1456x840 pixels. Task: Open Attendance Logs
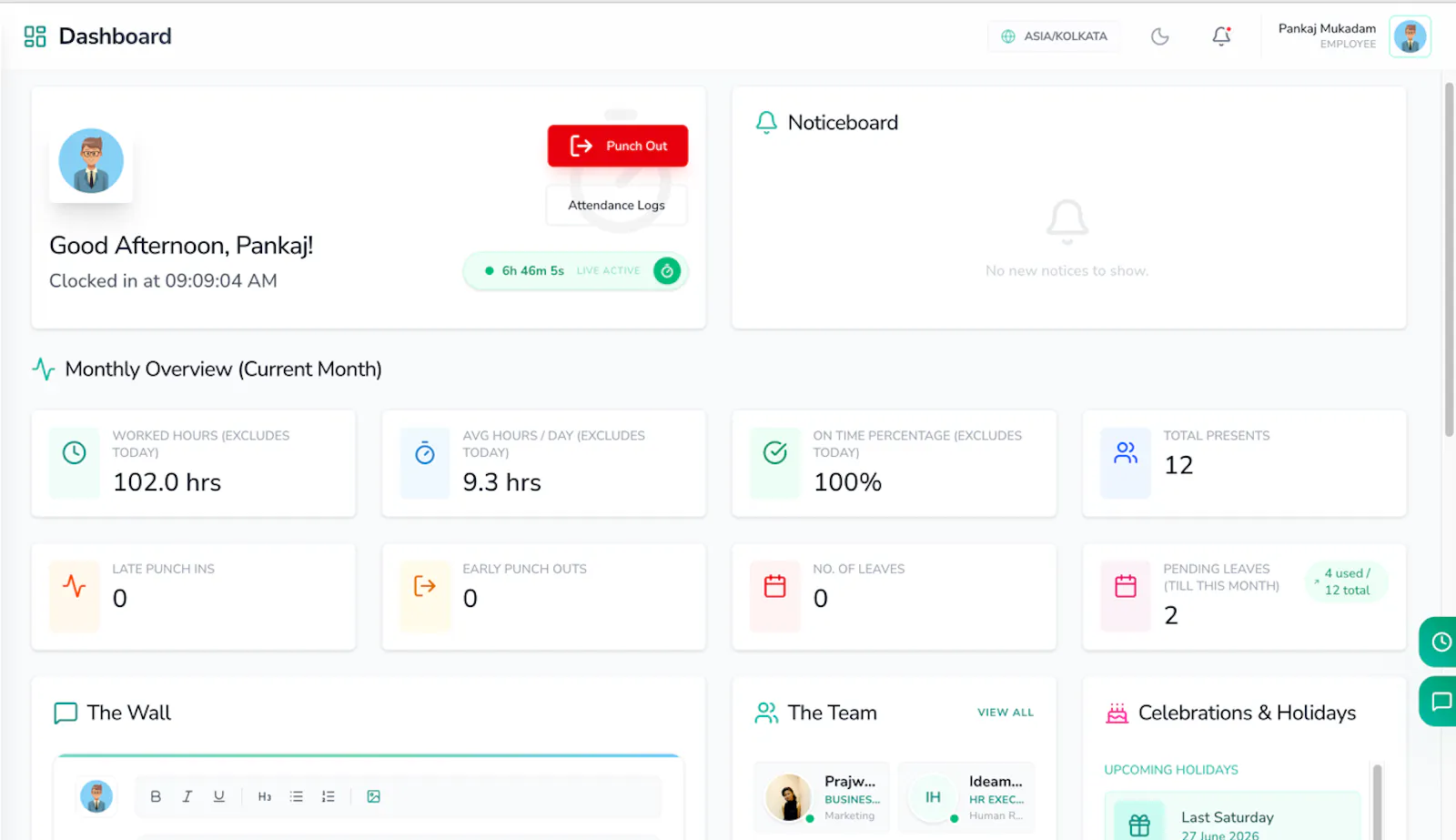[x=616, y=205]
